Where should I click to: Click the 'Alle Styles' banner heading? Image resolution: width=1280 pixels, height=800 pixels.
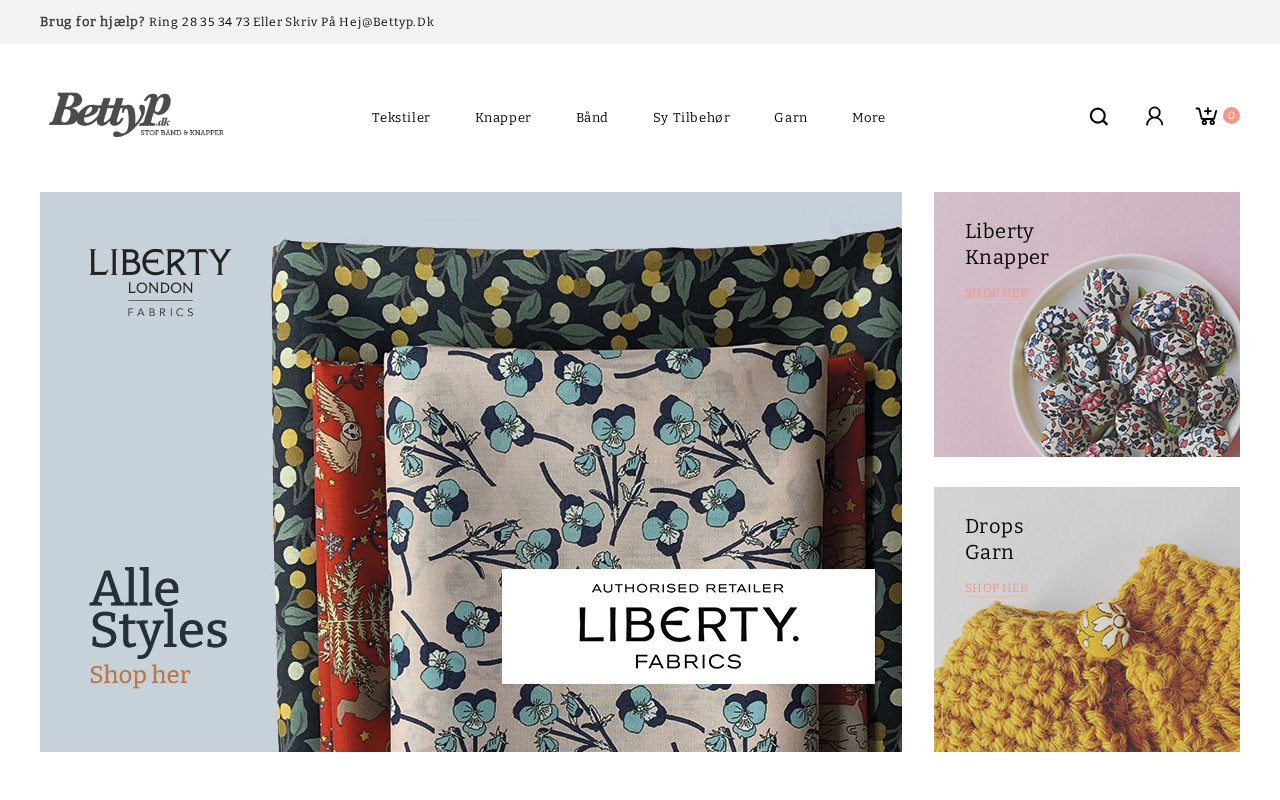click(x=158, y=609)
